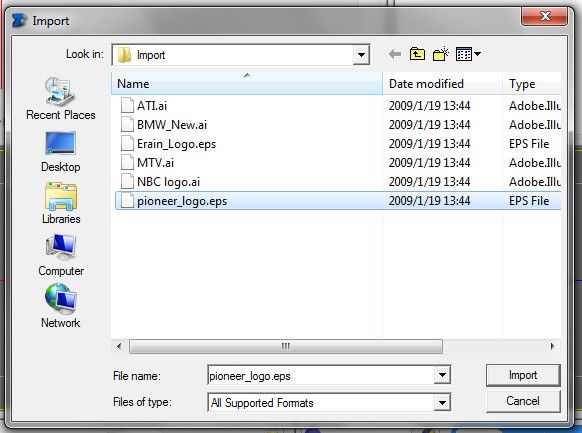Open the View Menu dropdown arrow
The image size is (582, 433).
coord(477,54)
